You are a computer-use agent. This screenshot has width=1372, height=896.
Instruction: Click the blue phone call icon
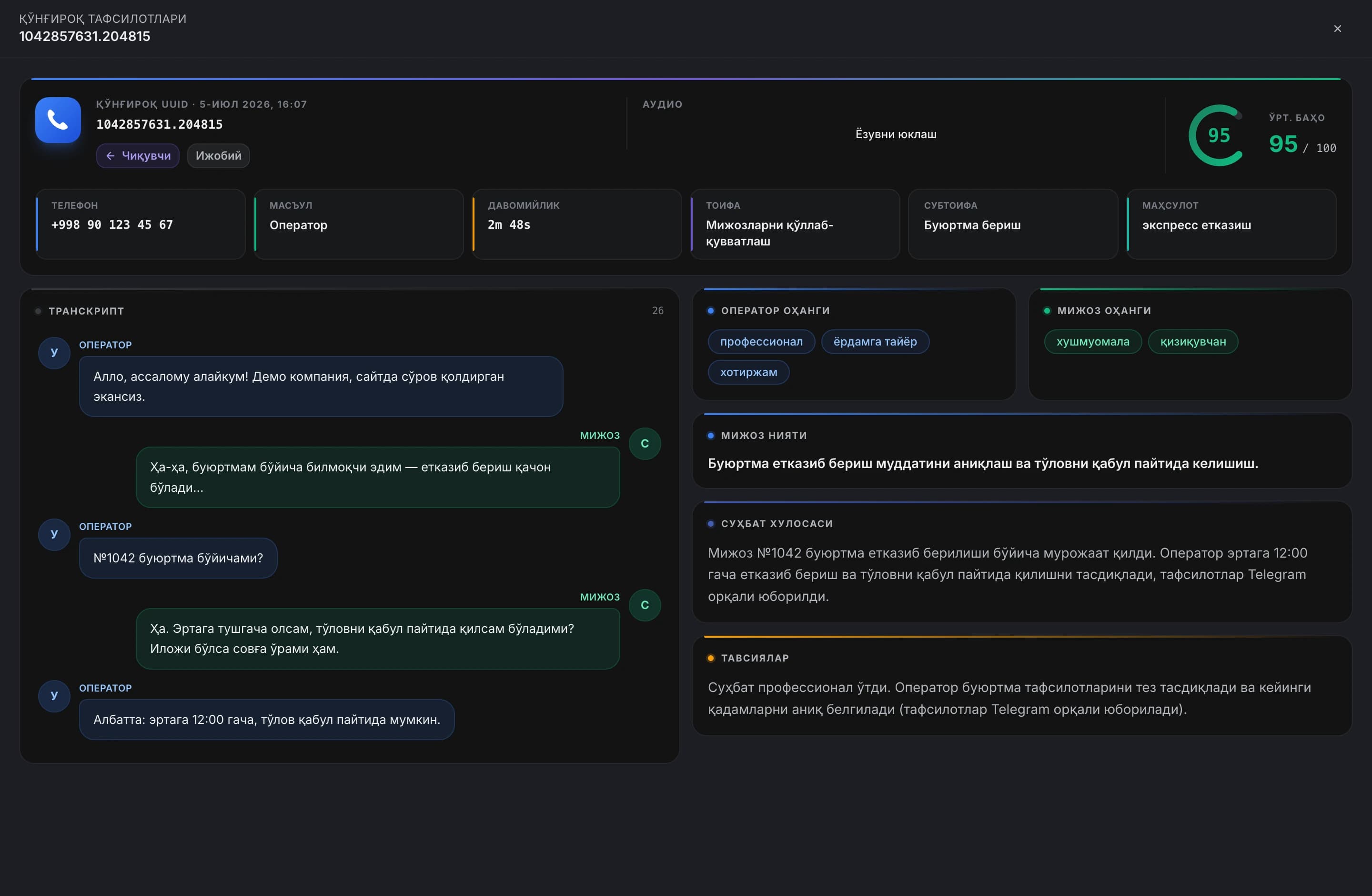pos(58,120)
